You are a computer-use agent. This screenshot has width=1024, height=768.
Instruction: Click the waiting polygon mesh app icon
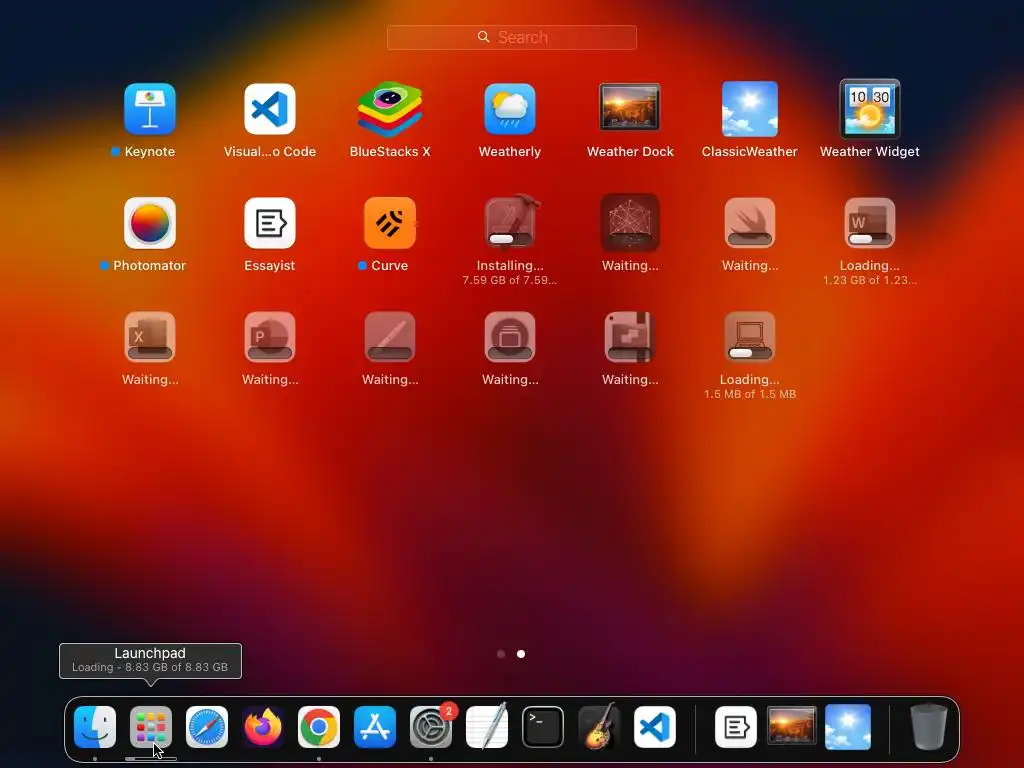630,223
